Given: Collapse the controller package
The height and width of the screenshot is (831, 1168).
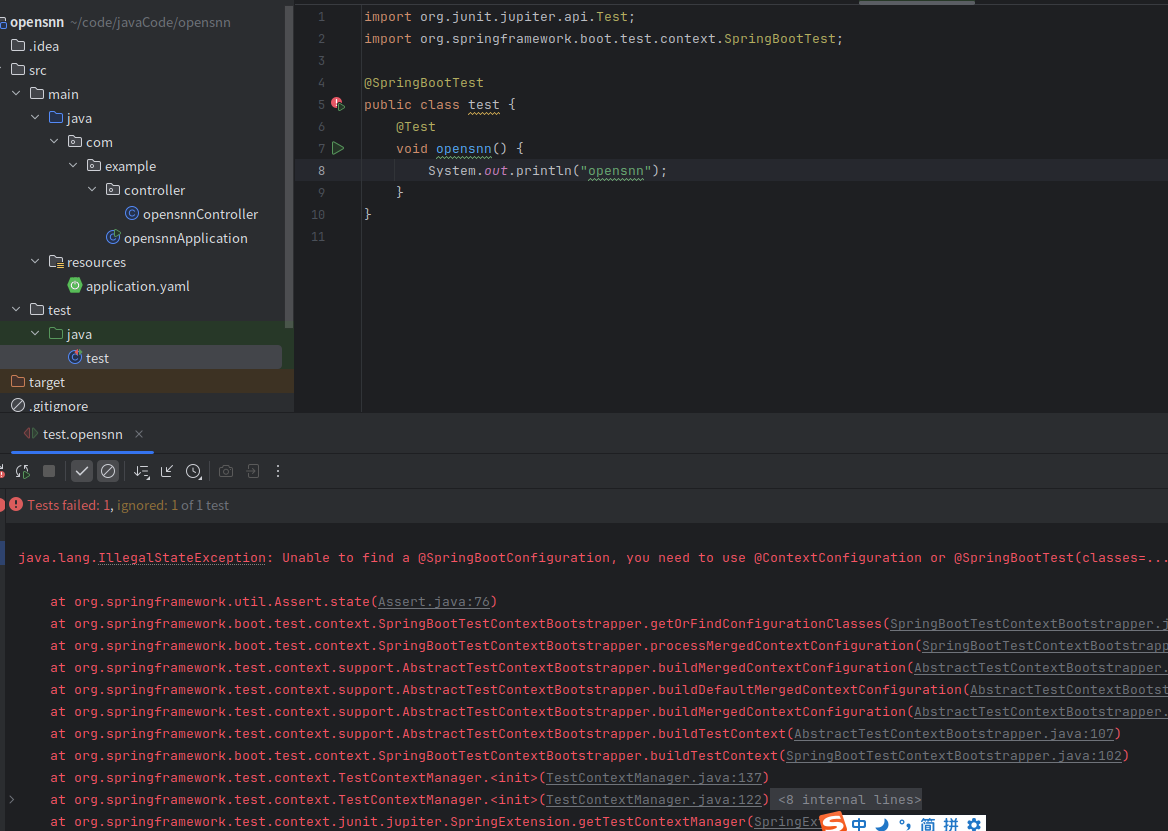Looking at the screenshot, I should [x=92, y=190].
